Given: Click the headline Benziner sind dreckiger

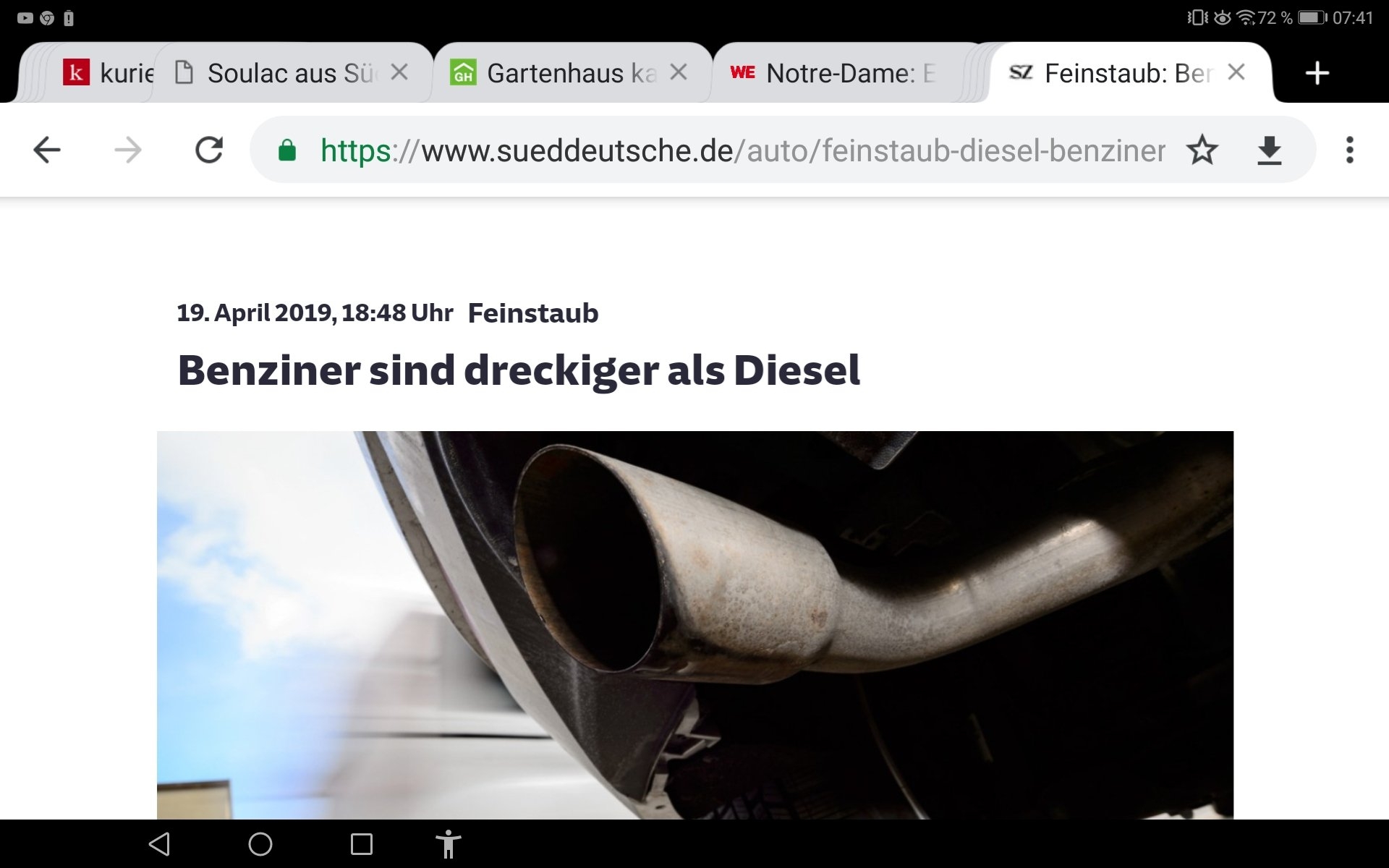Looking at the screenshot, I should tap(519, 370).
